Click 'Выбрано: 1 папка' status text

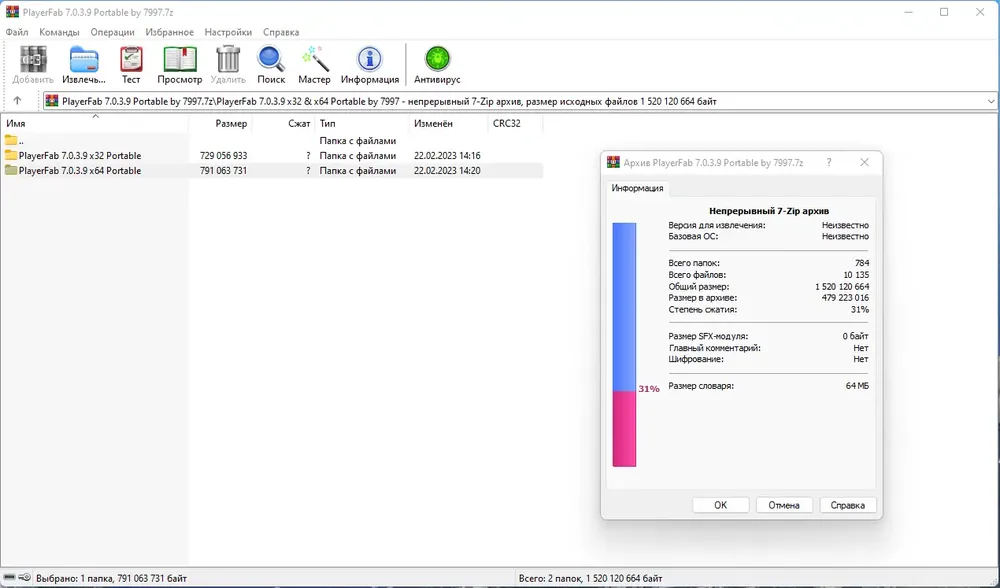click(x=112, y=578)
